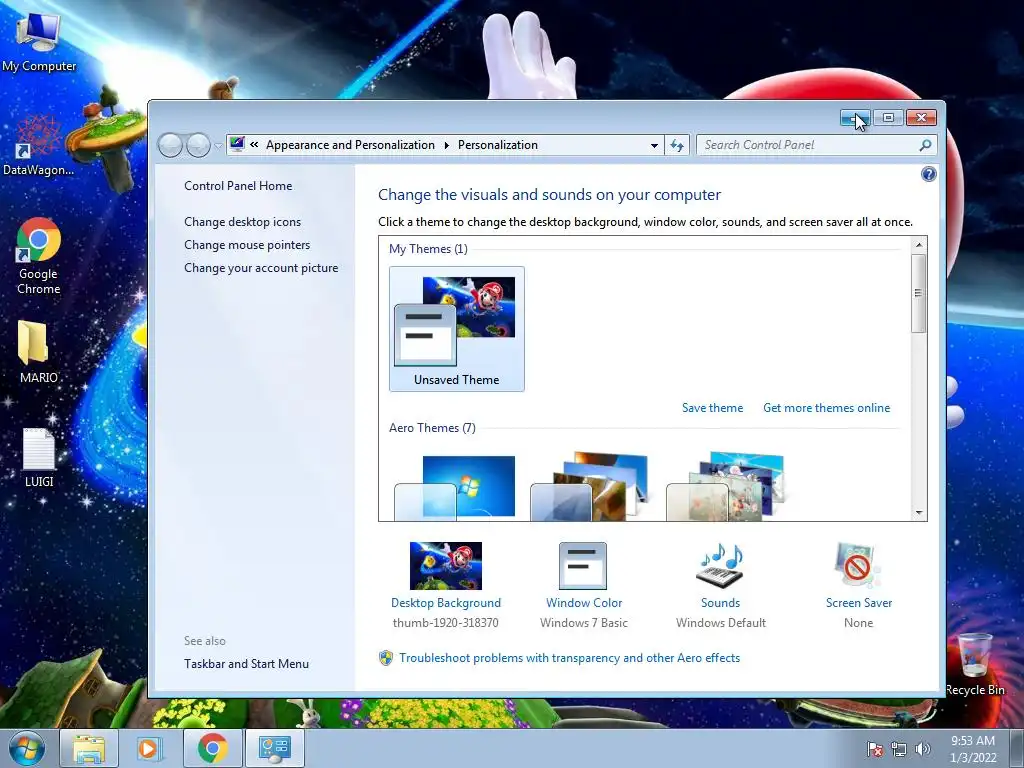Open Taskbar and Start Menu link
Image resolution: width=1024 pixels, height=768 pixels.
pyautogui.click(x=246, y=664)
